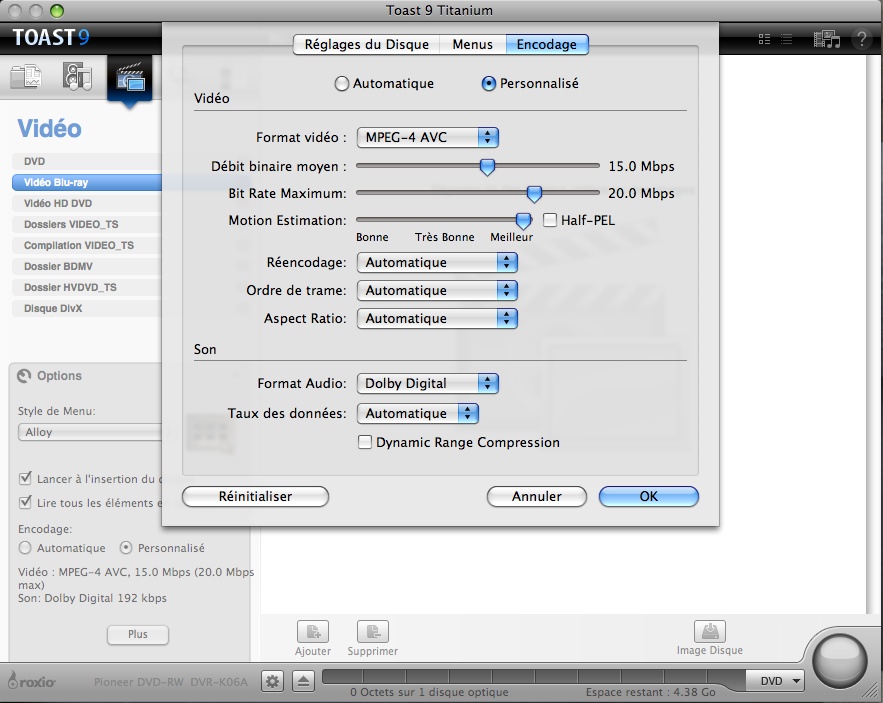
Task: Switch to list view layout
Action: pyautogui.click(x=787, y=39)
